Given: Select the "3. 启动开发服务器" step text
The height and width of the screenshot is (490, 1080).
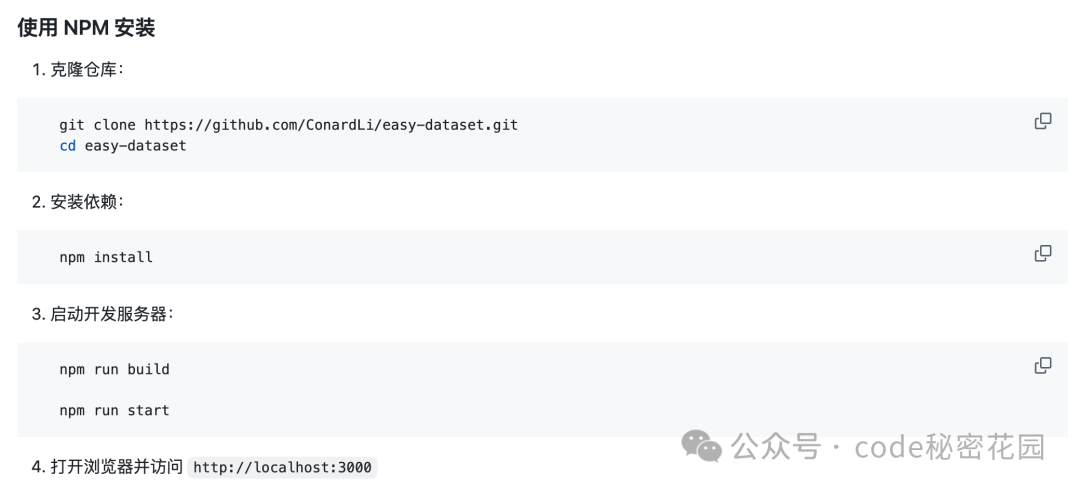Looking at the screenshot, I should point(103,314).
